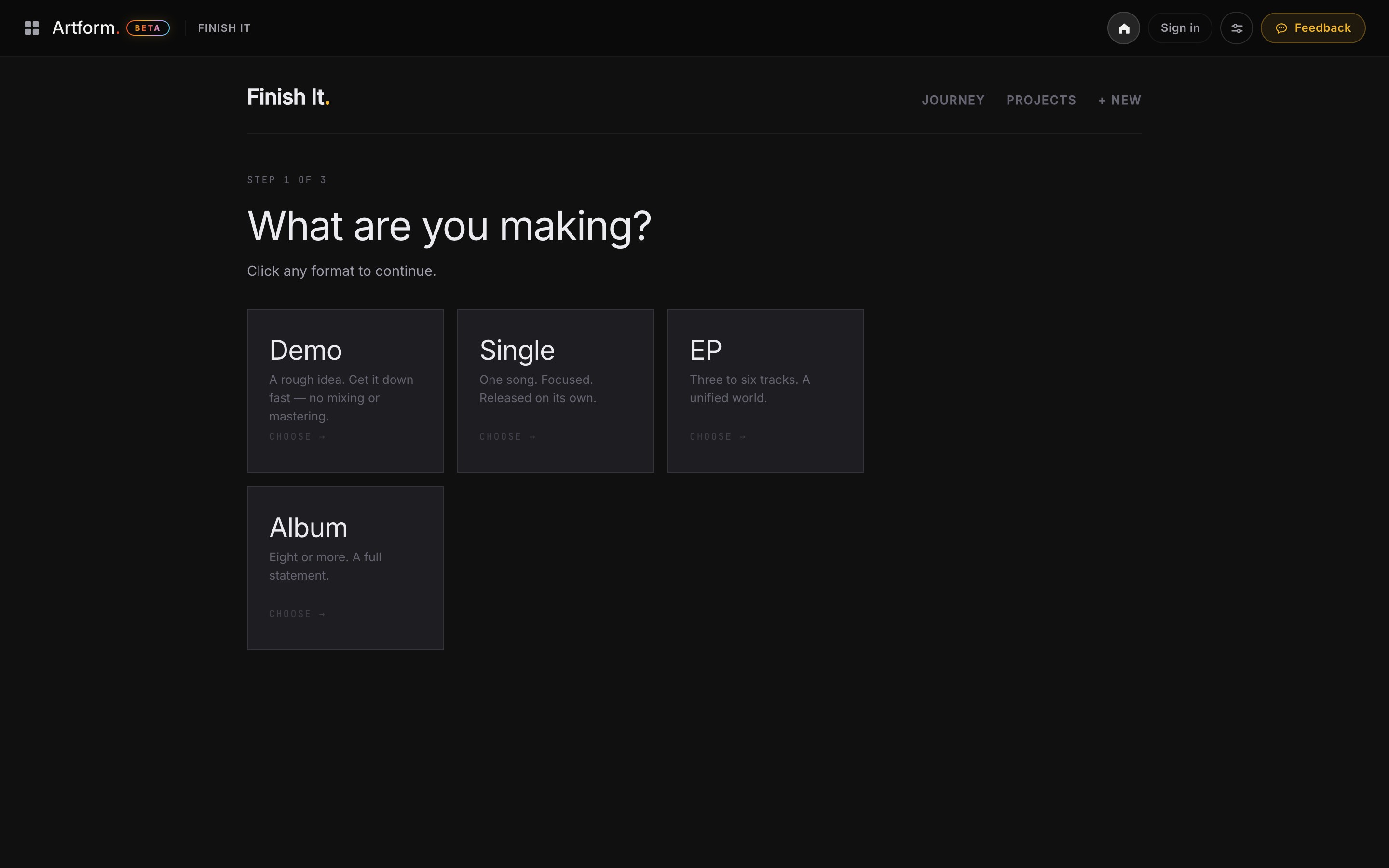Click the Sign in button
Image resolution: width=1389 pixels, height=868 pixels.
1180,28
